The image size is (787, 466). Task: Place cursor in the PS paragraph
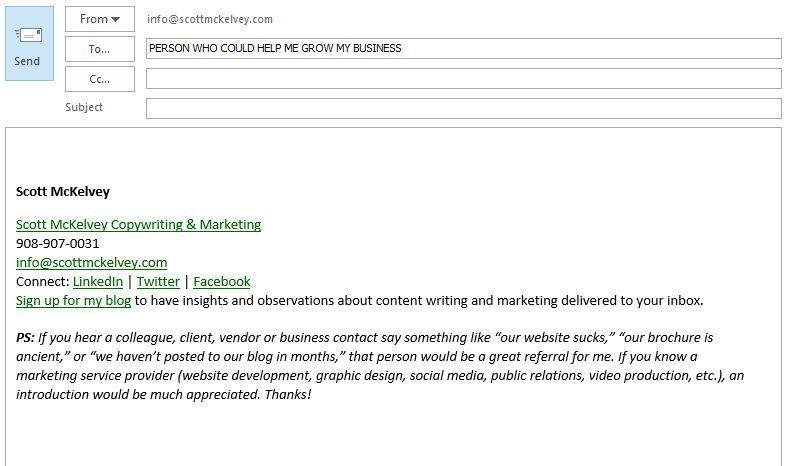click(380, 366)
